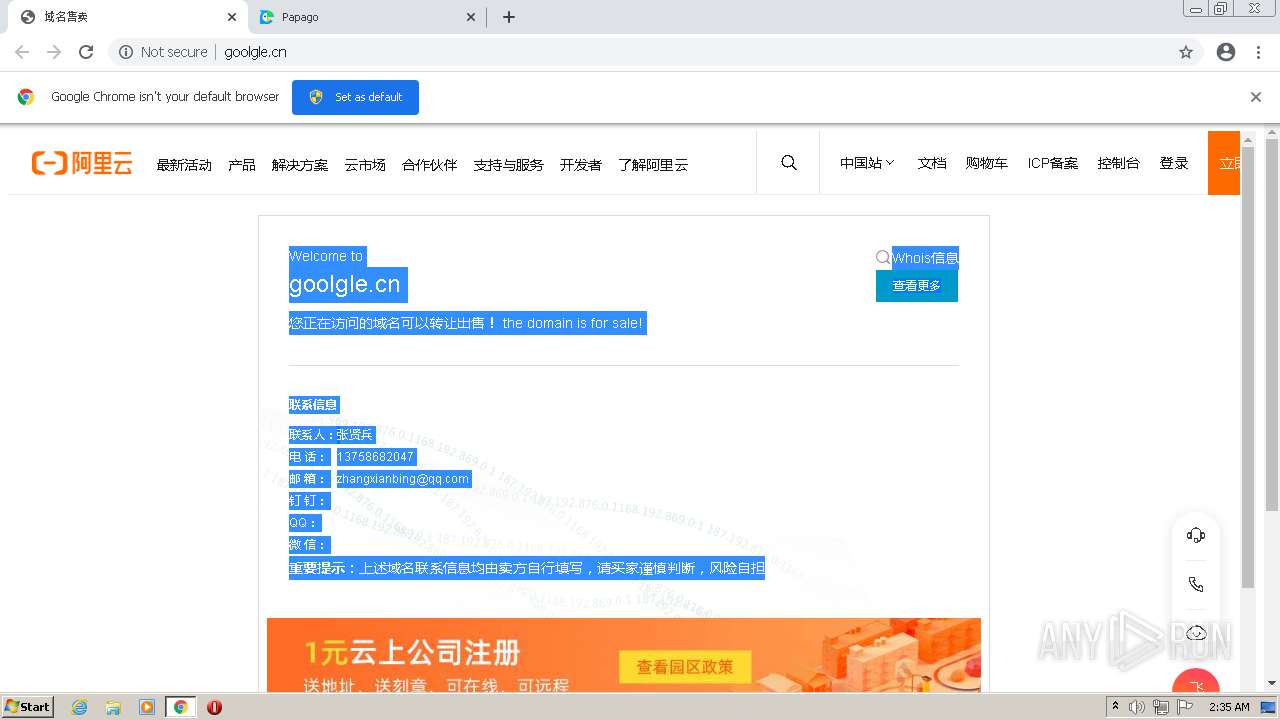View site info Not secure icon

(x=126, y=52)
